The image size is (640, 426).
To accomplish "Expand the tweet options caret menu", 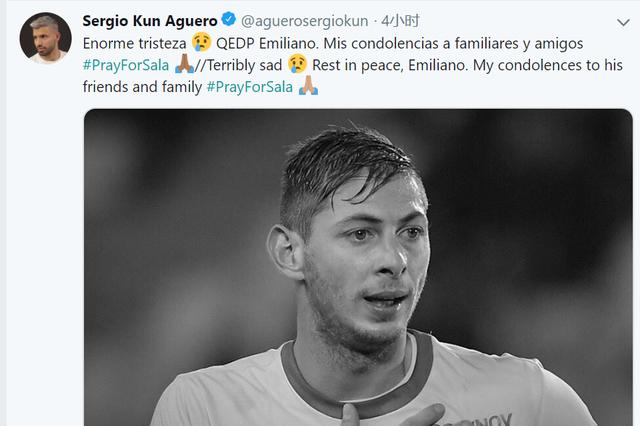I will coord(623,22).
